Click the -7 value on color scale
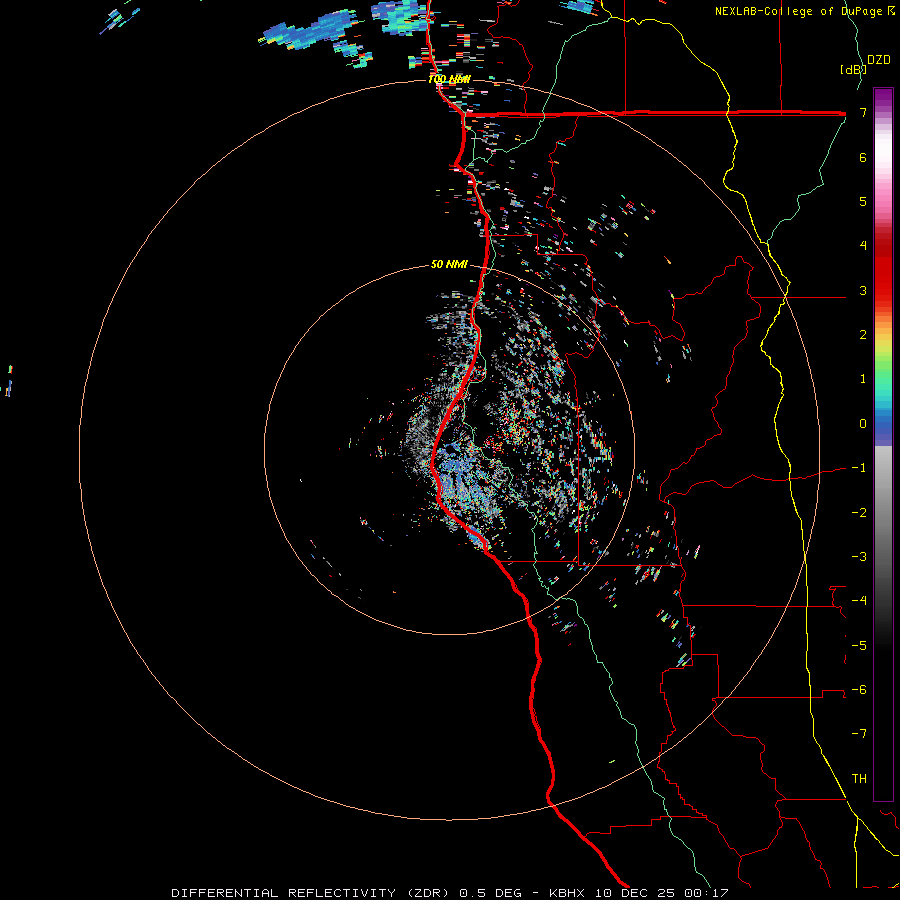The width and height of the screenshot is (900, 900). click(859, 734)
